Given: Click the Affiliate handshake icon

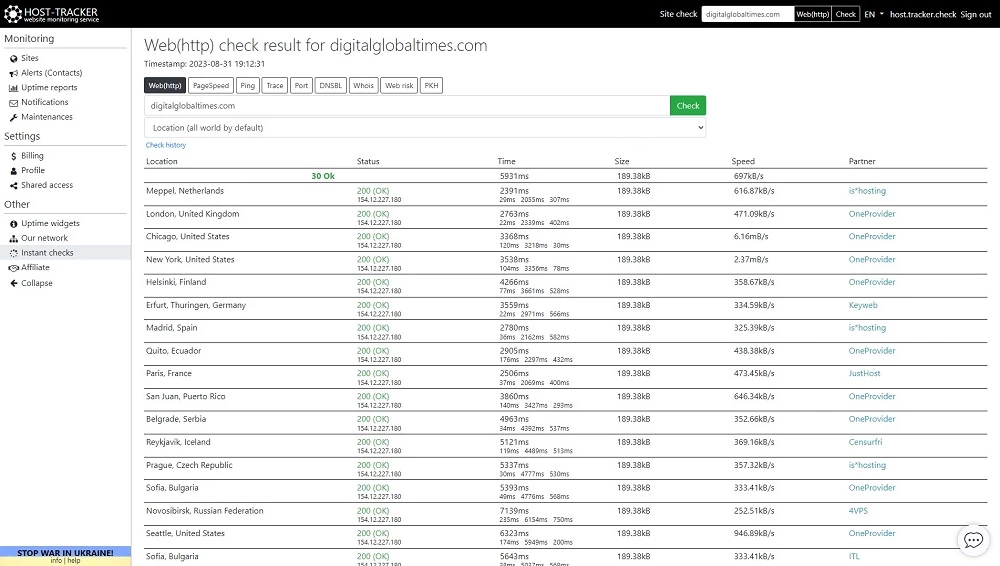Looking at the screenshot, I should (13, 268).
